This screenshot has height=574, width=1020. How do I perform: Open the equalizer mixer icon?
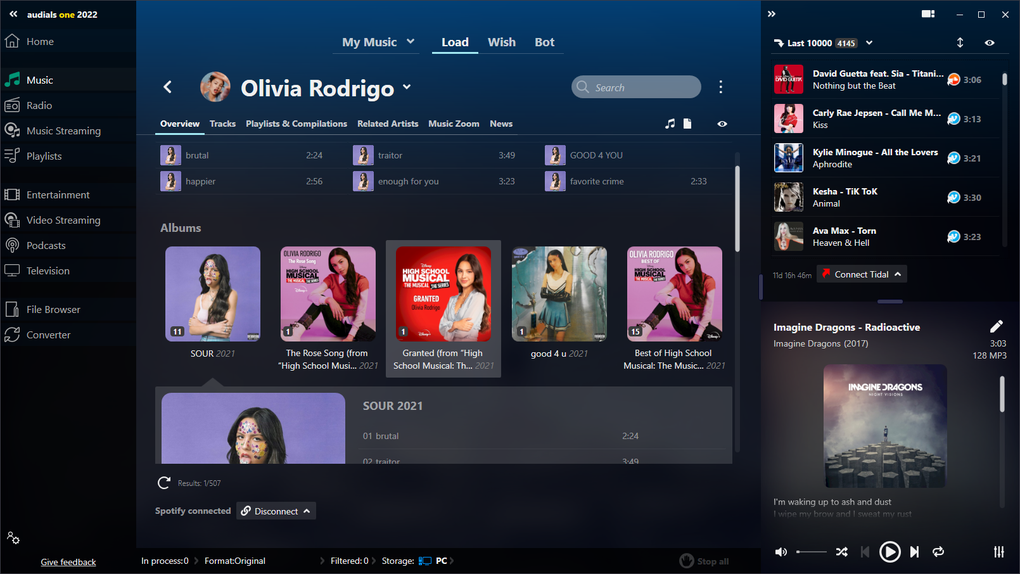click(999, 552)
